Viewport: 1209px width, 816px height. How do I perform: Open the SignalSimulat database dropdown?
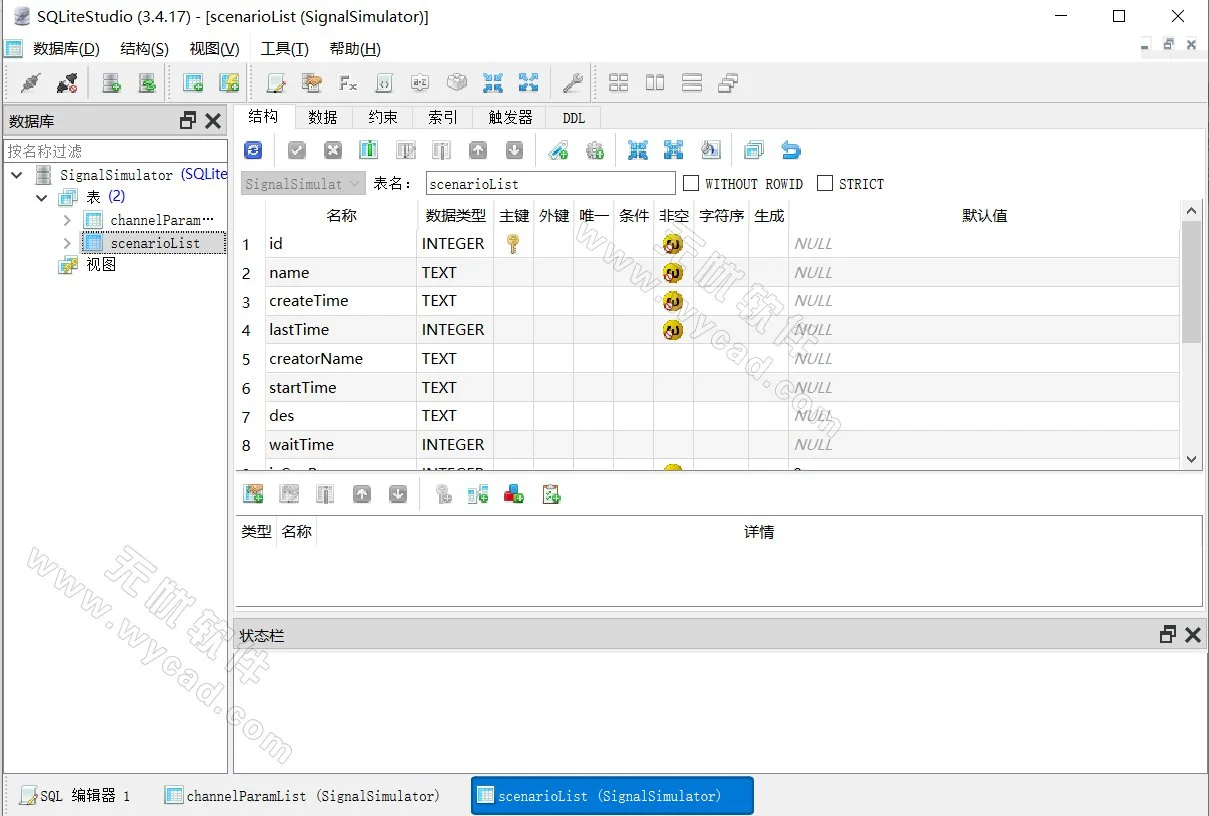coord(303,184)
